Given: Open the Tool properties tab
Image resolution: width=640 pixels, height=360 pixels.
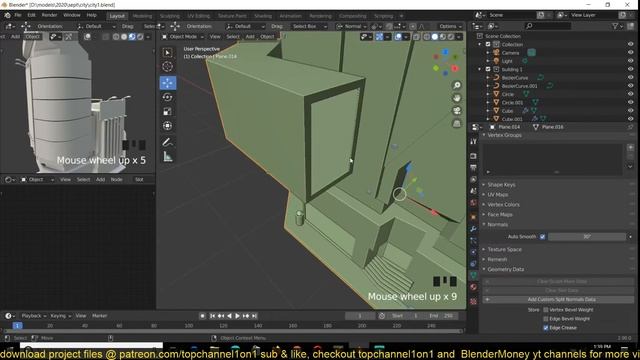Looking at the screenshot, I should tap(473, 141).
